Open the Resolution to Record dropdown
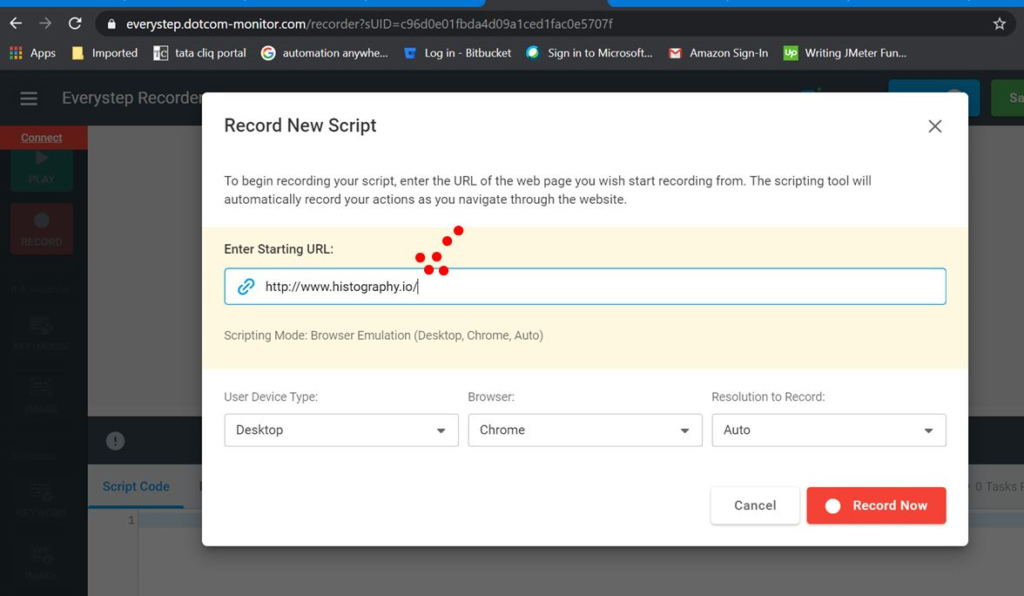The width and height of the screenshot is (1024, 596). point(828,430)
